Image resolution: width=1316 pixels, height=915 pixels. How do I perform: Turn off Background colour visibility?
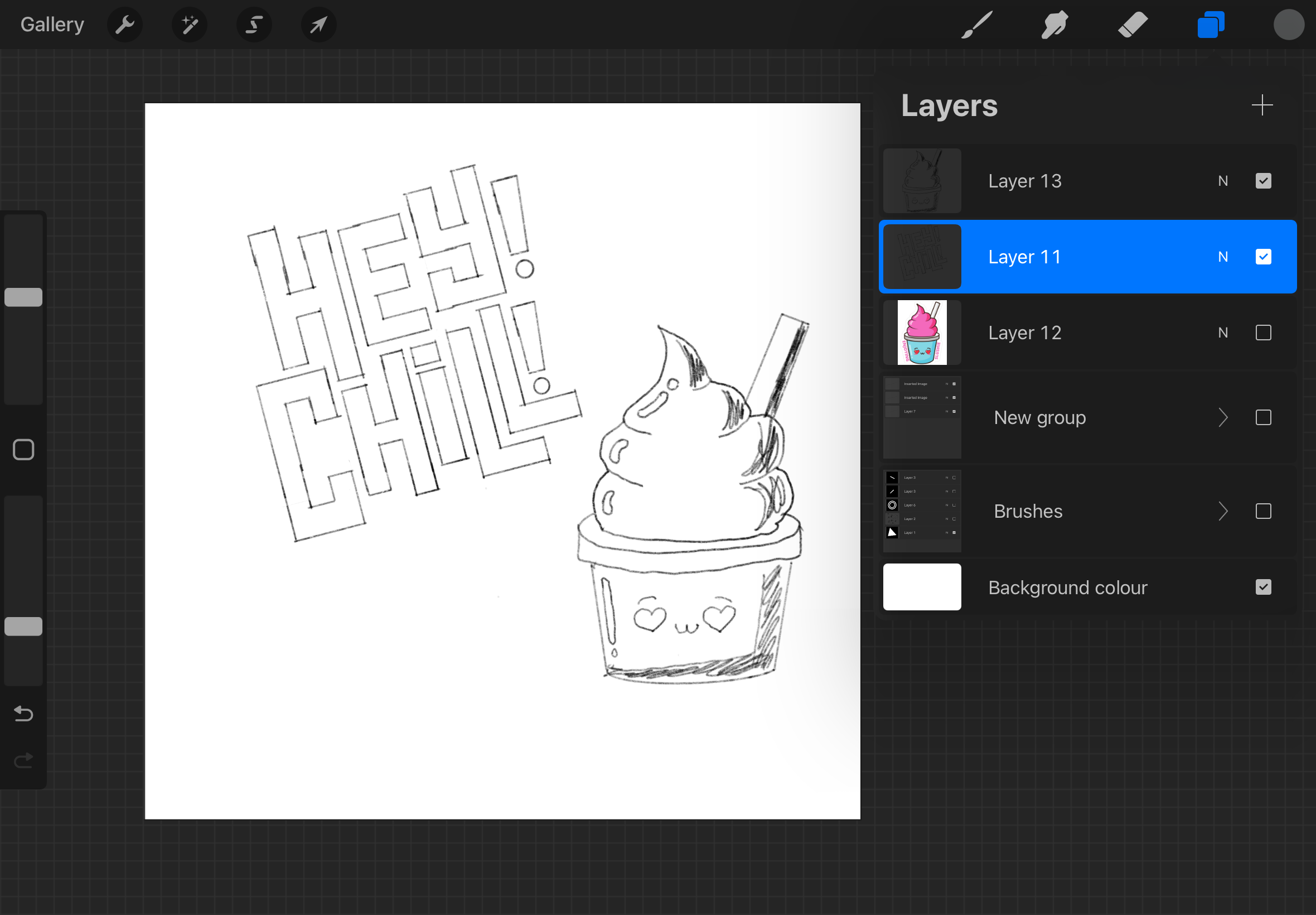(1262, 587)
